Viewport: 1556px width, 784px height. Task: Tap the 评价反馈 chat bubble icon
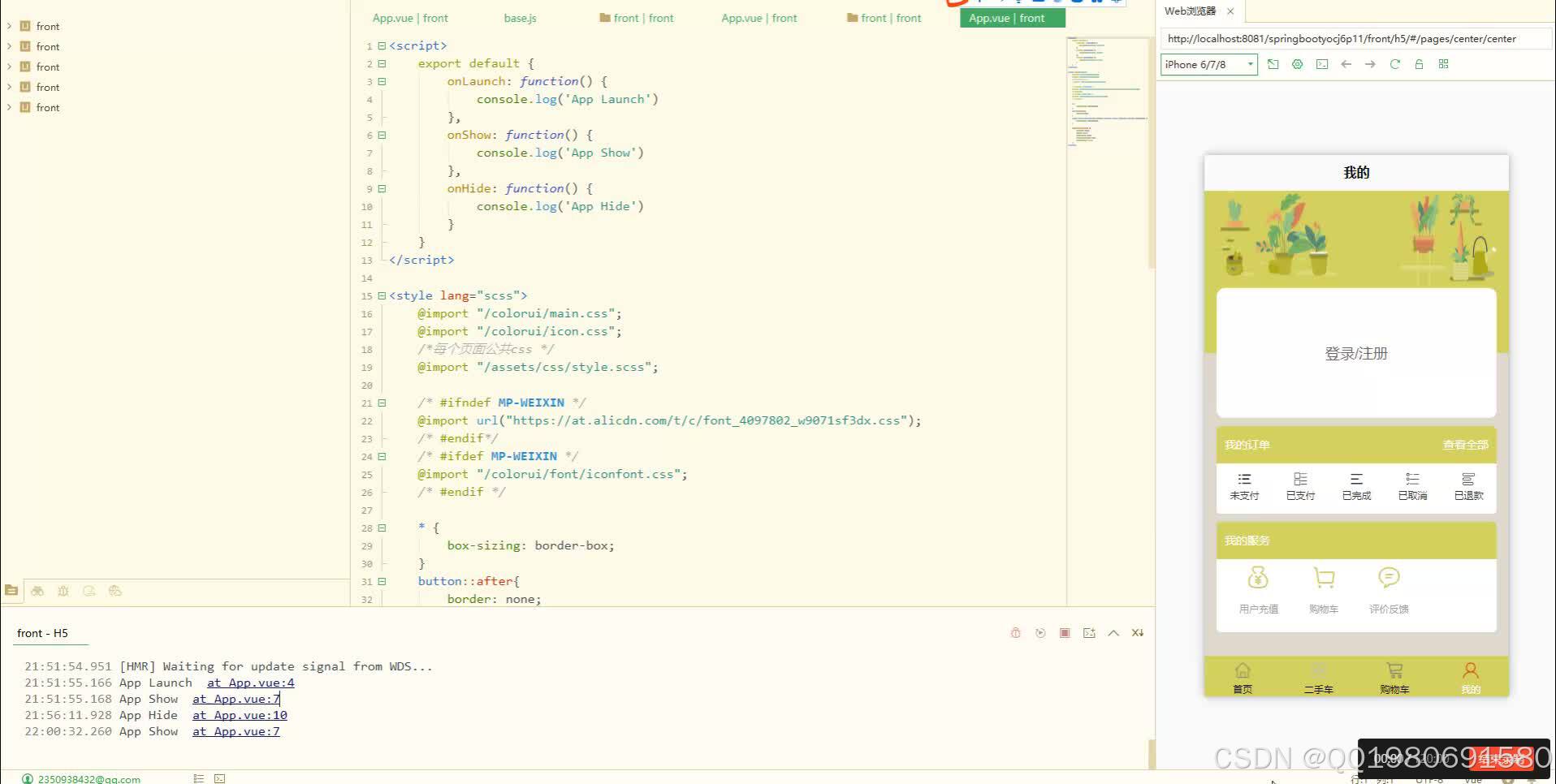pyautogui.click(x=1389, y=578)
